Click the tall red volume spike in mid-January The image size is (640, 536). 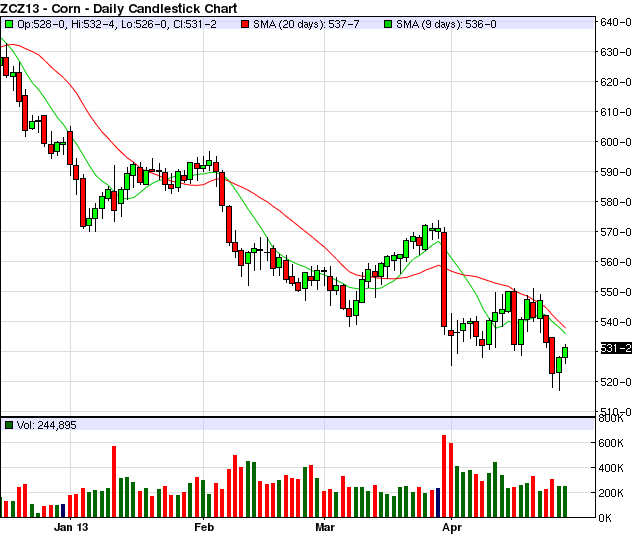[114, 482]
